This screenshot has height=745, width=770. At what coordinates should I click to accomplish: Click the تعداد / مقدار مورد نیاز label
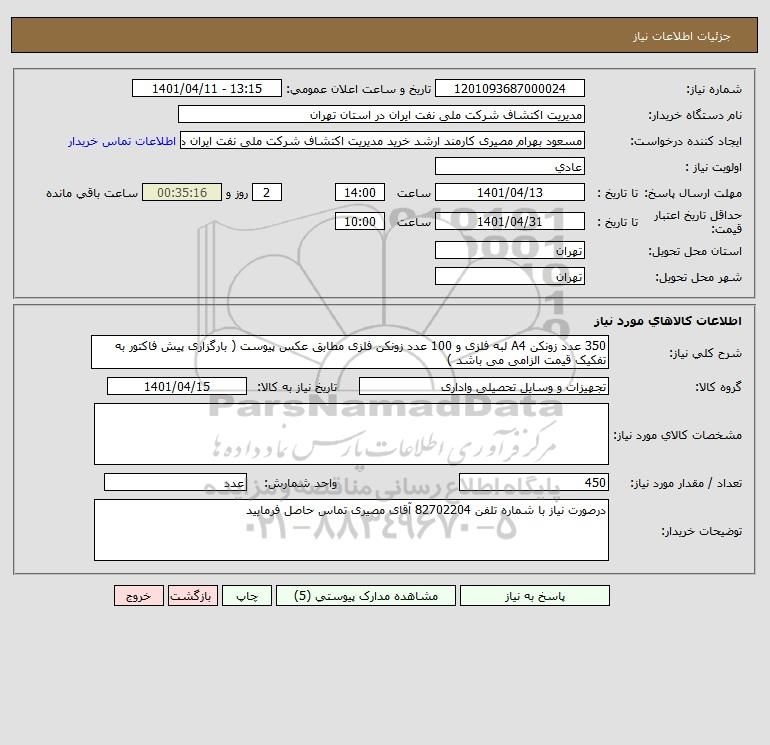tap(686, 483)
